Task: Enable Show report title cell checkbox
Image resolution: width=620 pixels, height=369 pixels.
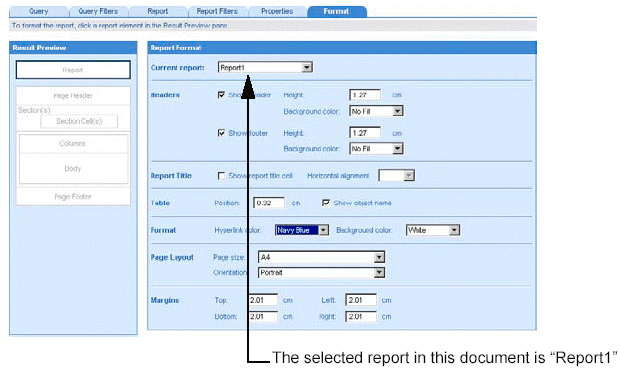Action: point(221,176)
